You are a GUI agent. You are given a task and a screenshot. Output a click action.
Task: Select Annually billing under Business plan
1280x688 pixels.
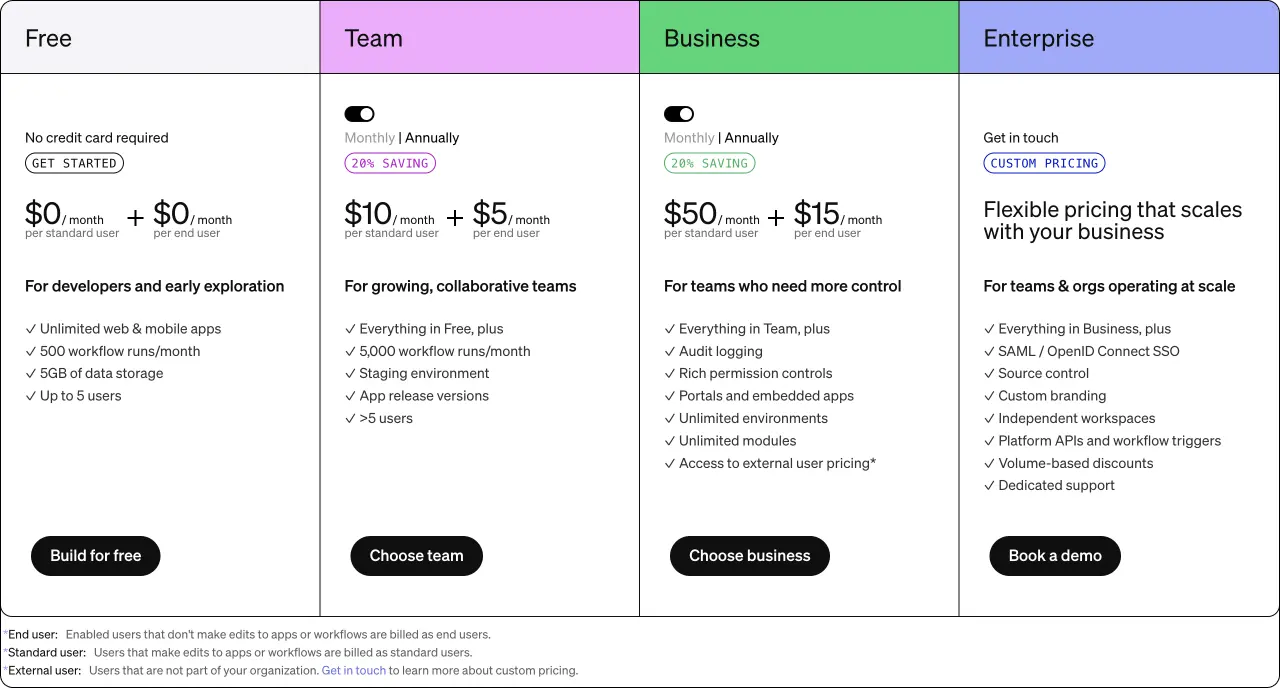[x=752, y=138]
